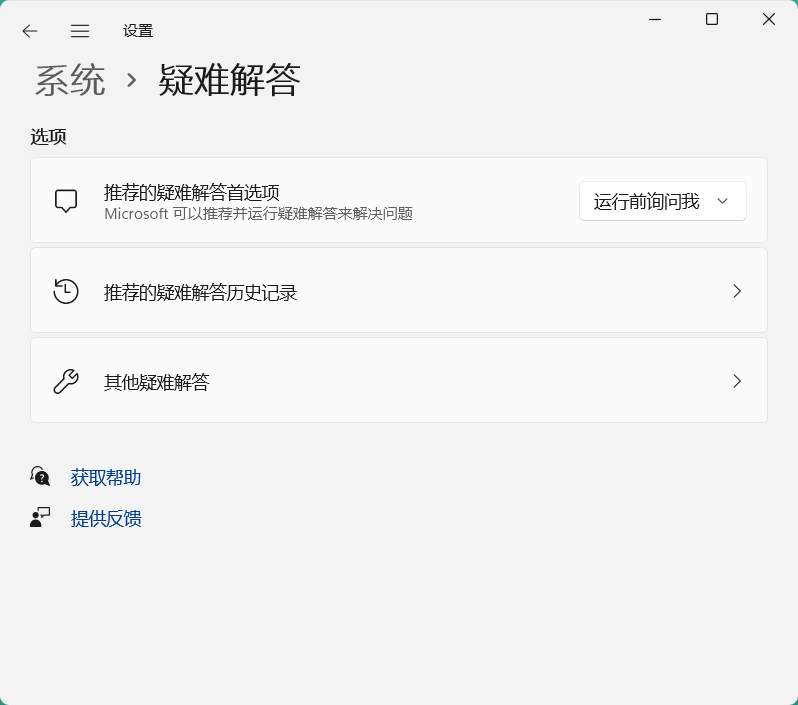Select the 推荐的疑难解答历史记录 label
Screen dimensions: 798x705
pyautogui.click(x=201, y=292)
